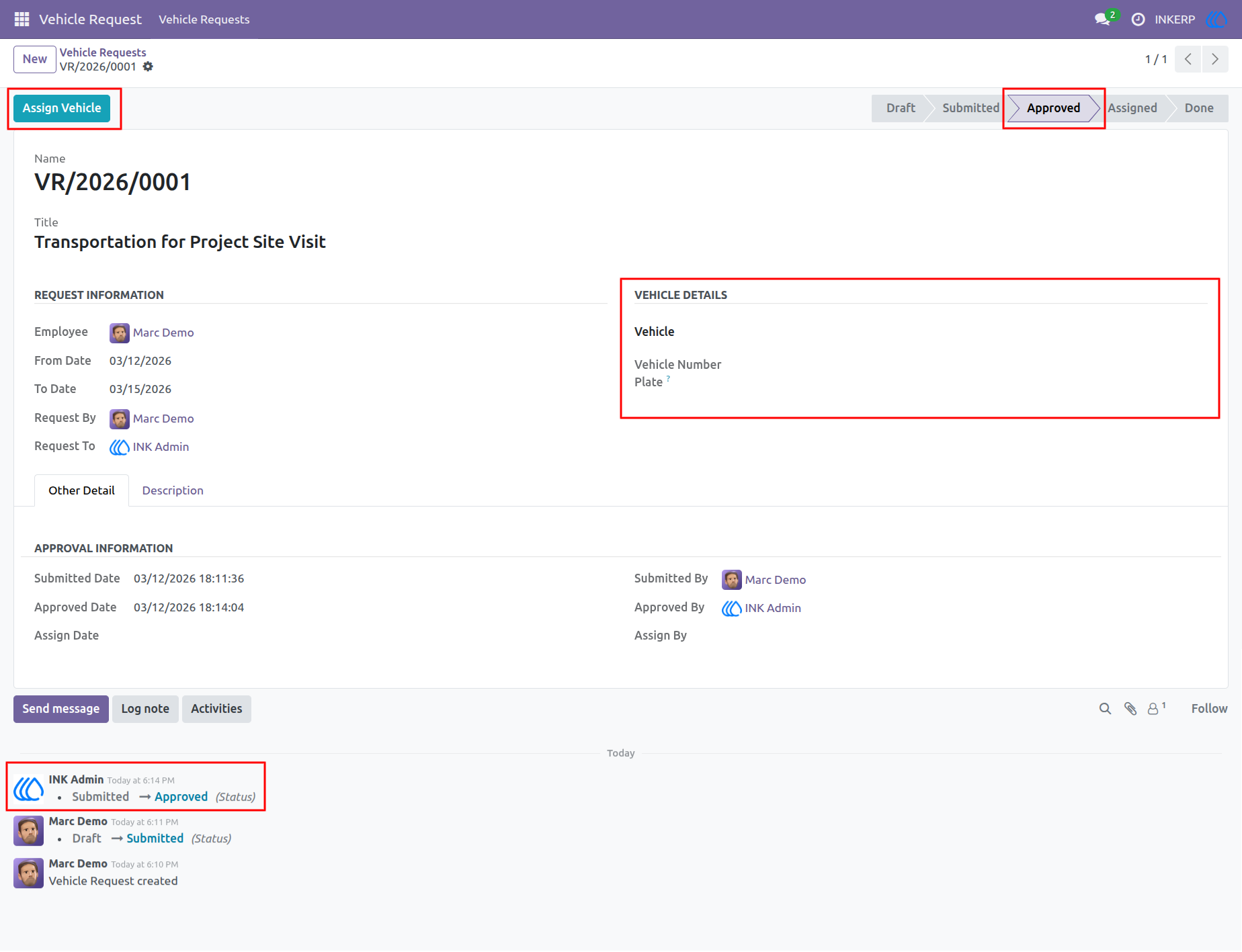The image size is (1242, 952).
Task: Click INK Admin avatar in chatter message
Action: 29,788
